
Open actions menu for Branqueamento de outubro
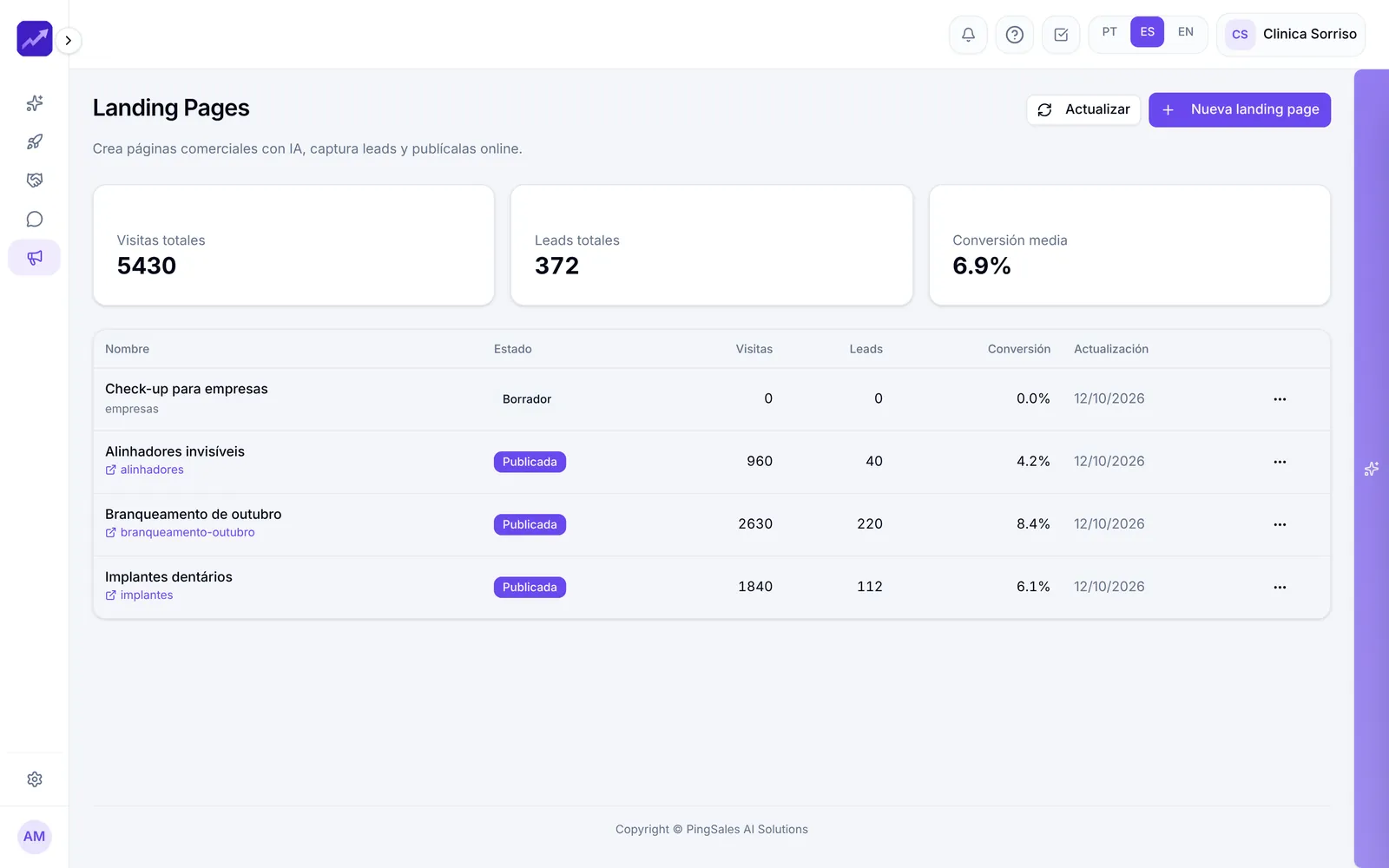[1280, 524]
